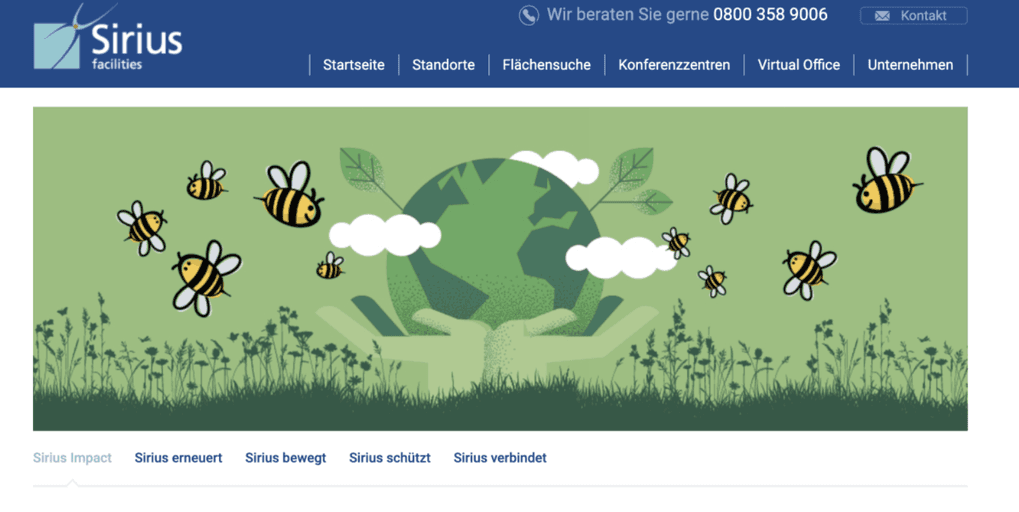Open the Standorte menu item
Image resolution: width=1019 pixels, height=512 pixels.
pyautogui.click(x=443, y=65)
